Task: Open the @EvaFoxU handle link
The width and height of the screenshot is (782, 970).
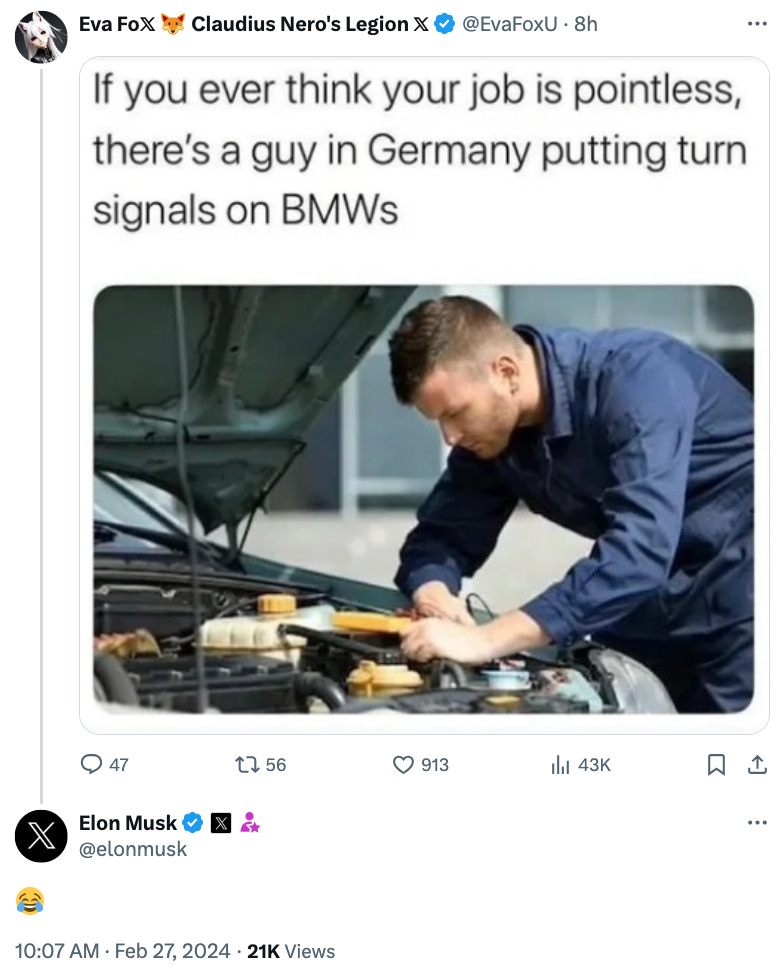Action: (x=510, y=24)
